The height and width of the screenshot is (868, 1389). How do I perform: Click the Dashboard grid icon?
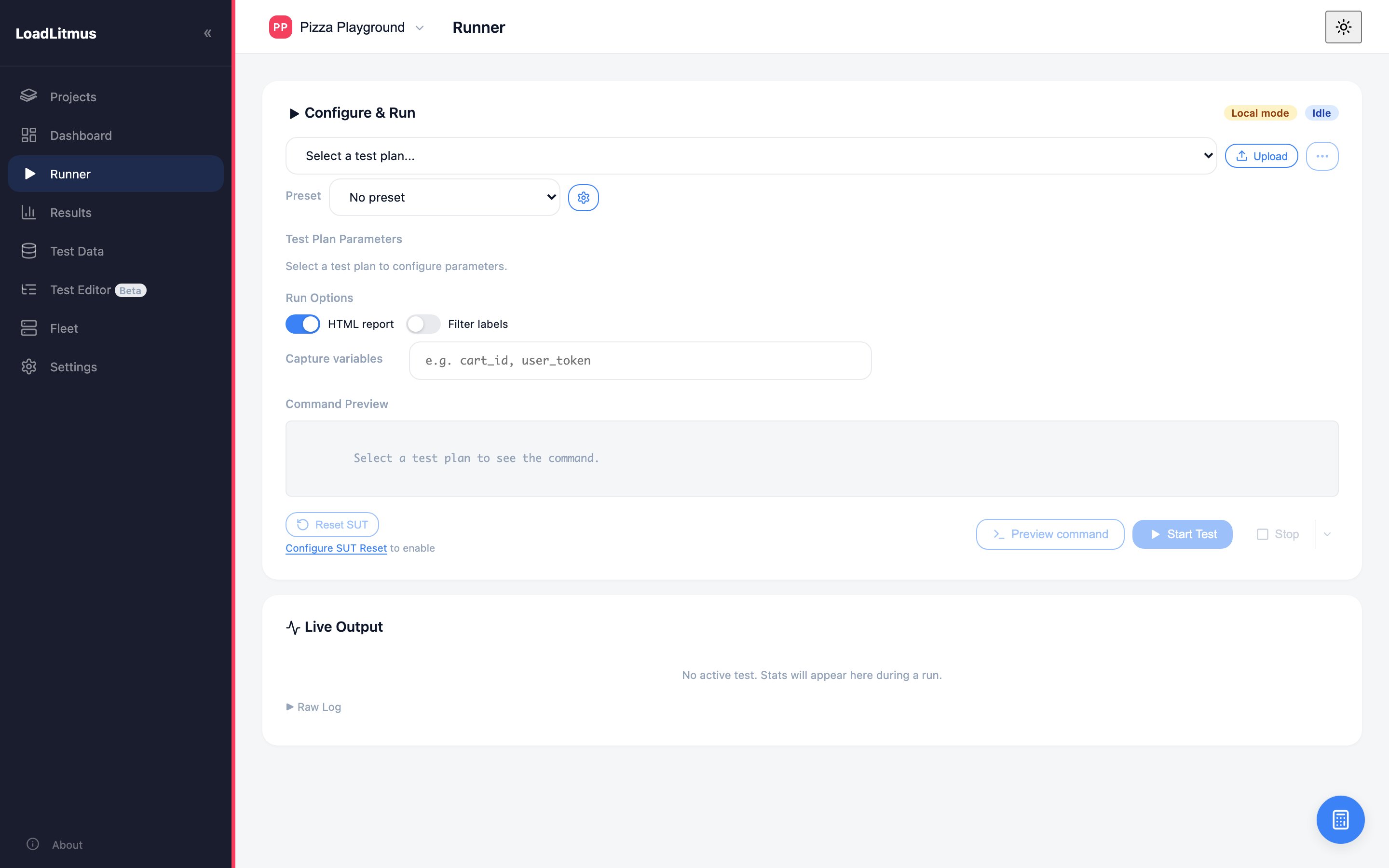[29, 135]
